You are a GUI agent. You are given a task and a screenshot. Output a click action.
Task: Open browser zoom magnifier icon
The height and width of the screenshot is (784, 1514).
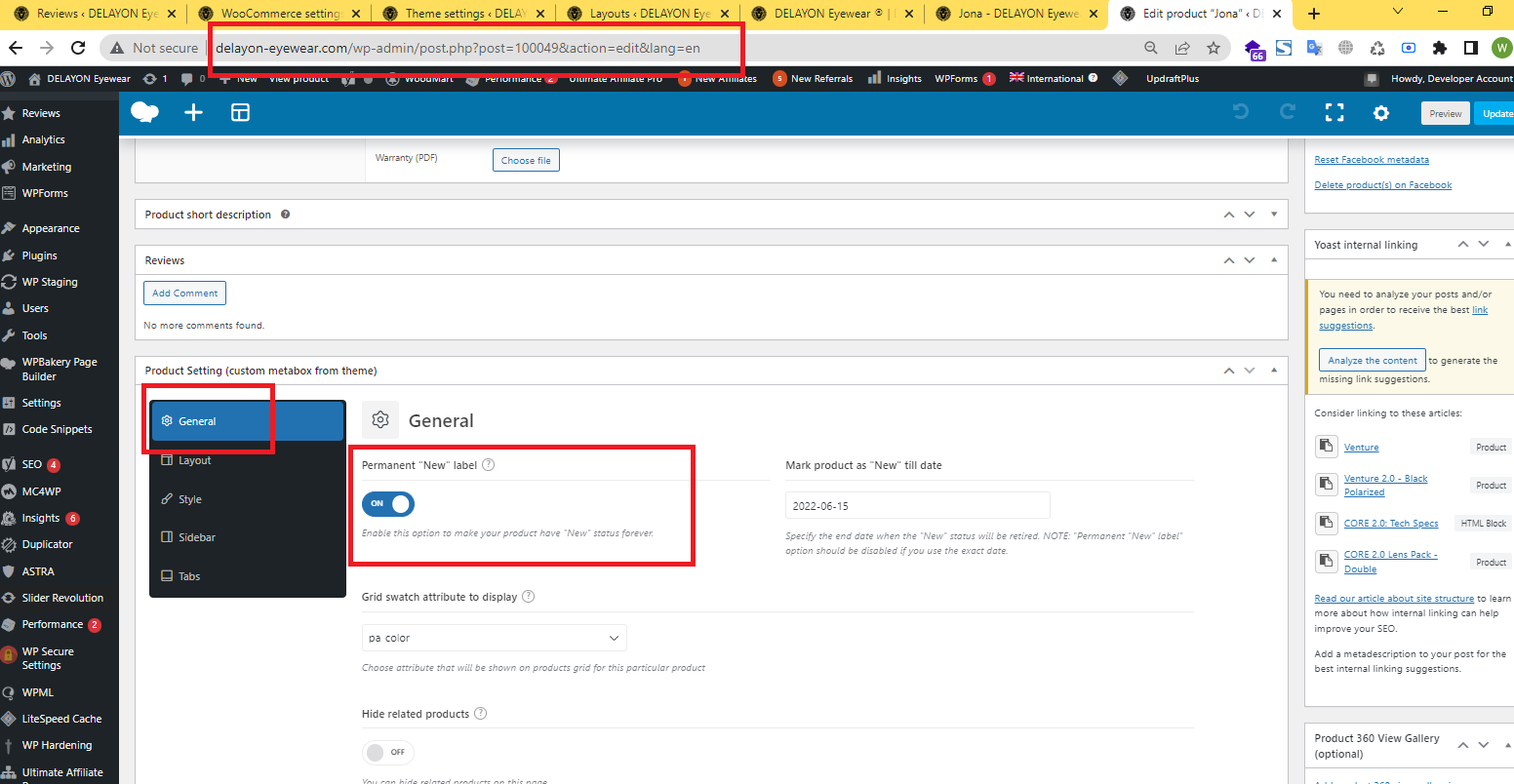pyautogui.click(x=1151, y=48)
